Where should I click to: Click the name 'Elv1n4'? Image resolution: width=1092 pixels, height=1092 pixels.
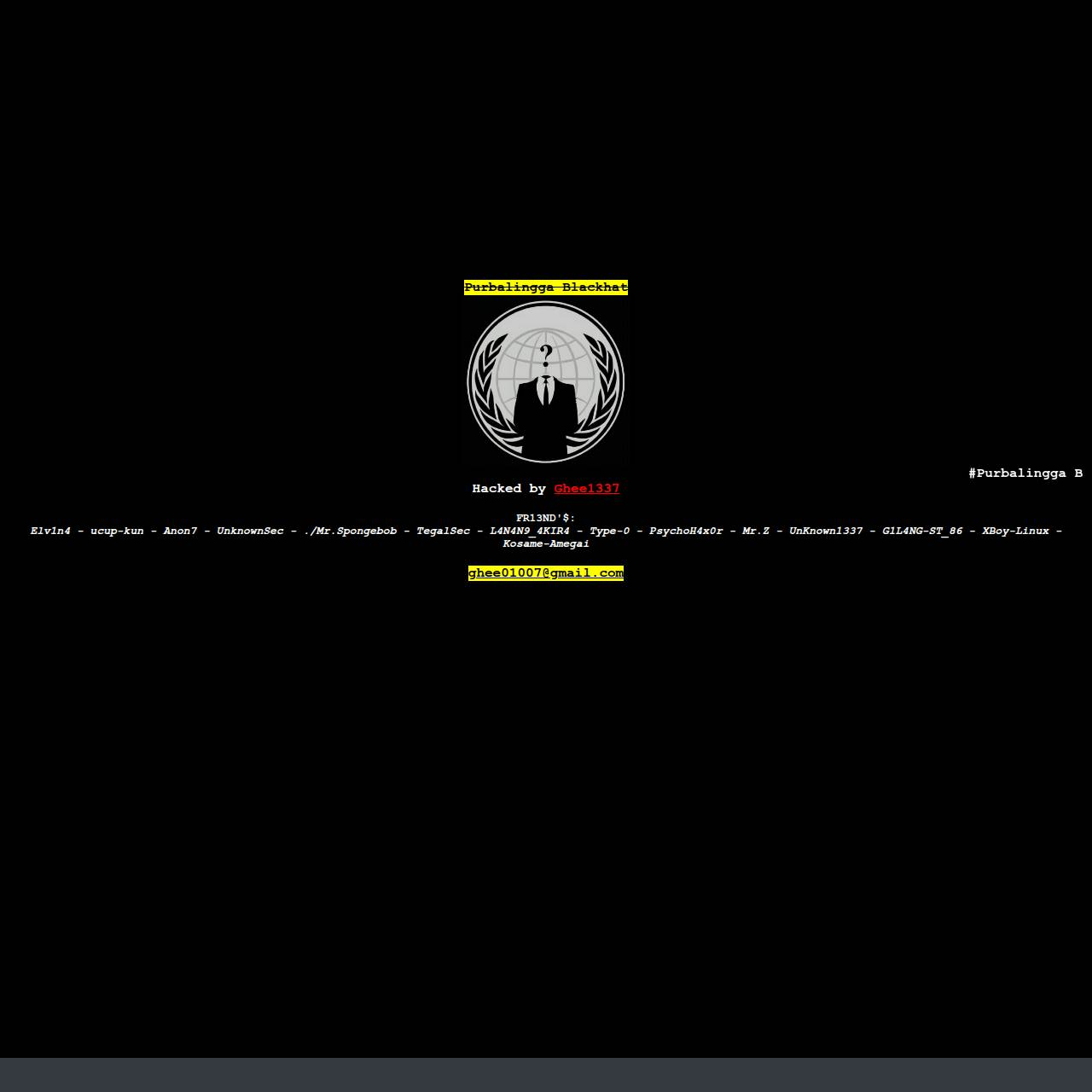coord(50,531)
